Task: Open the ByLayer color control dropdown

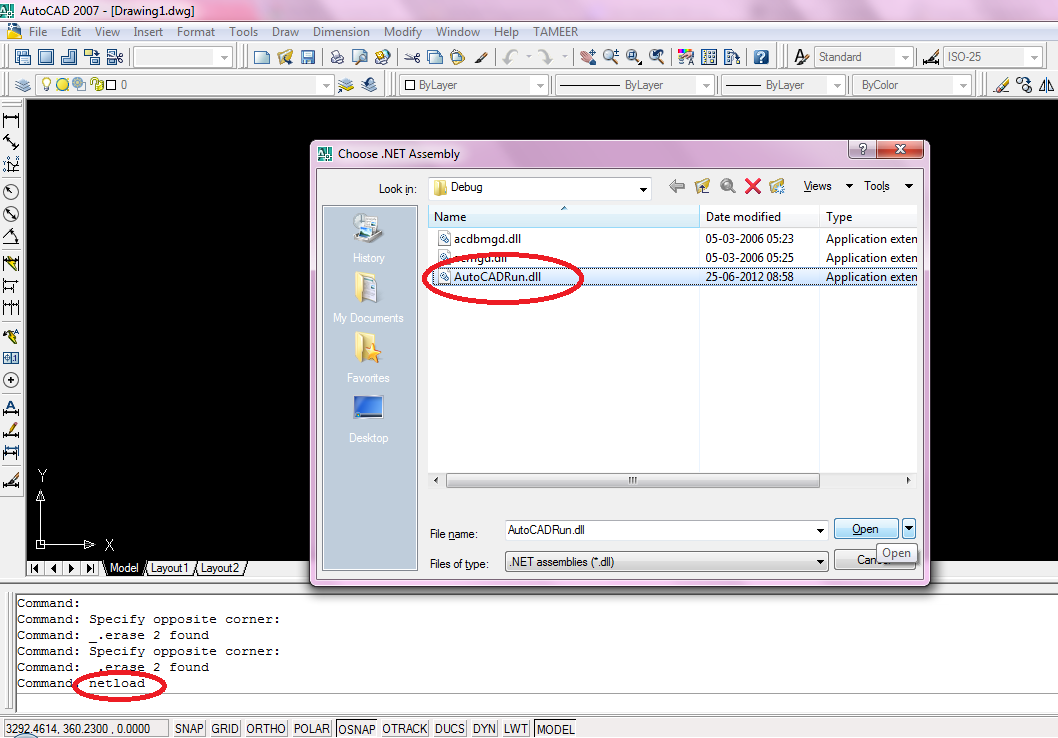Action: pos(540,85)
